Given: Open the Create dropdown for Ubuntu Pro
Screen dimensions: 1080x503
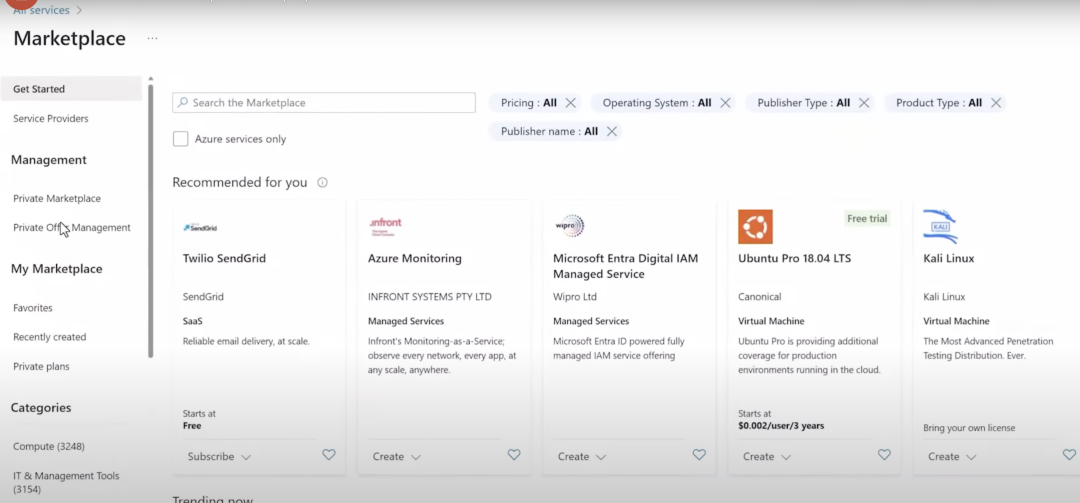Looking at the screenshot, I should (x=767, y=457).
